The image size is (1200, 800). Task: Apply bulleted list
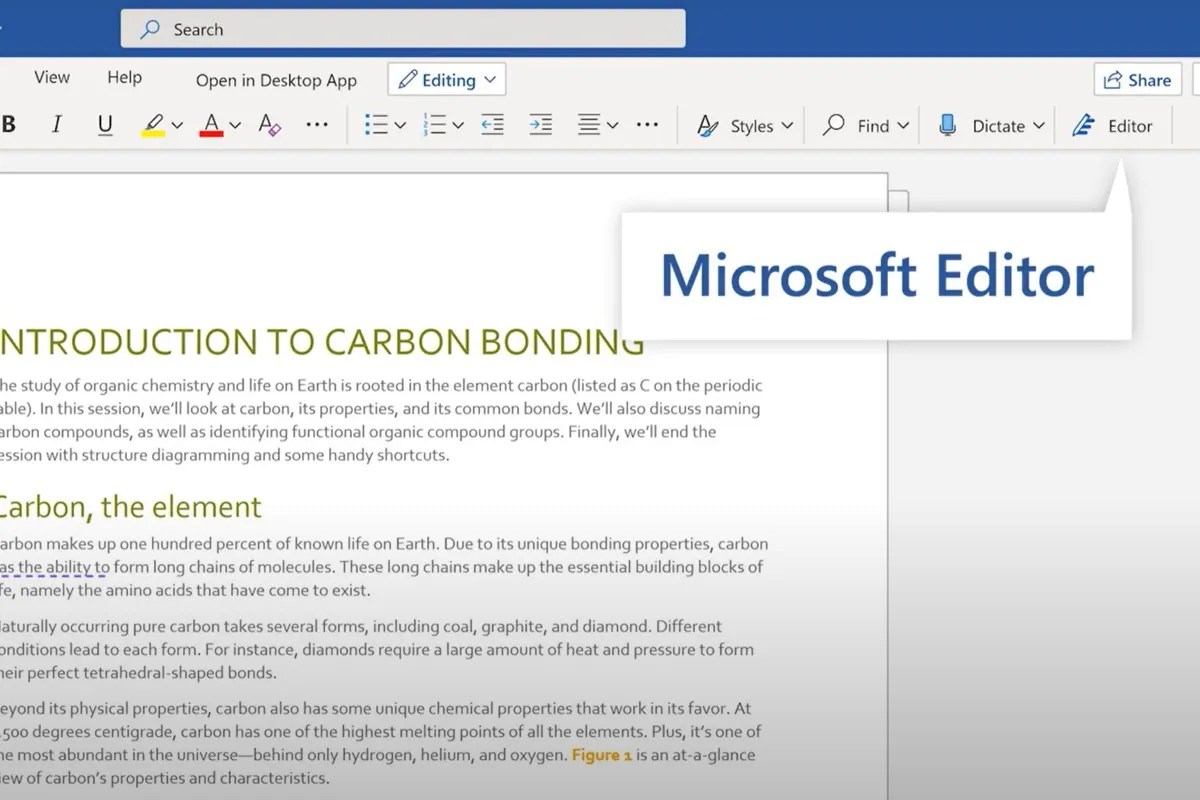click(x=376, y=126)
